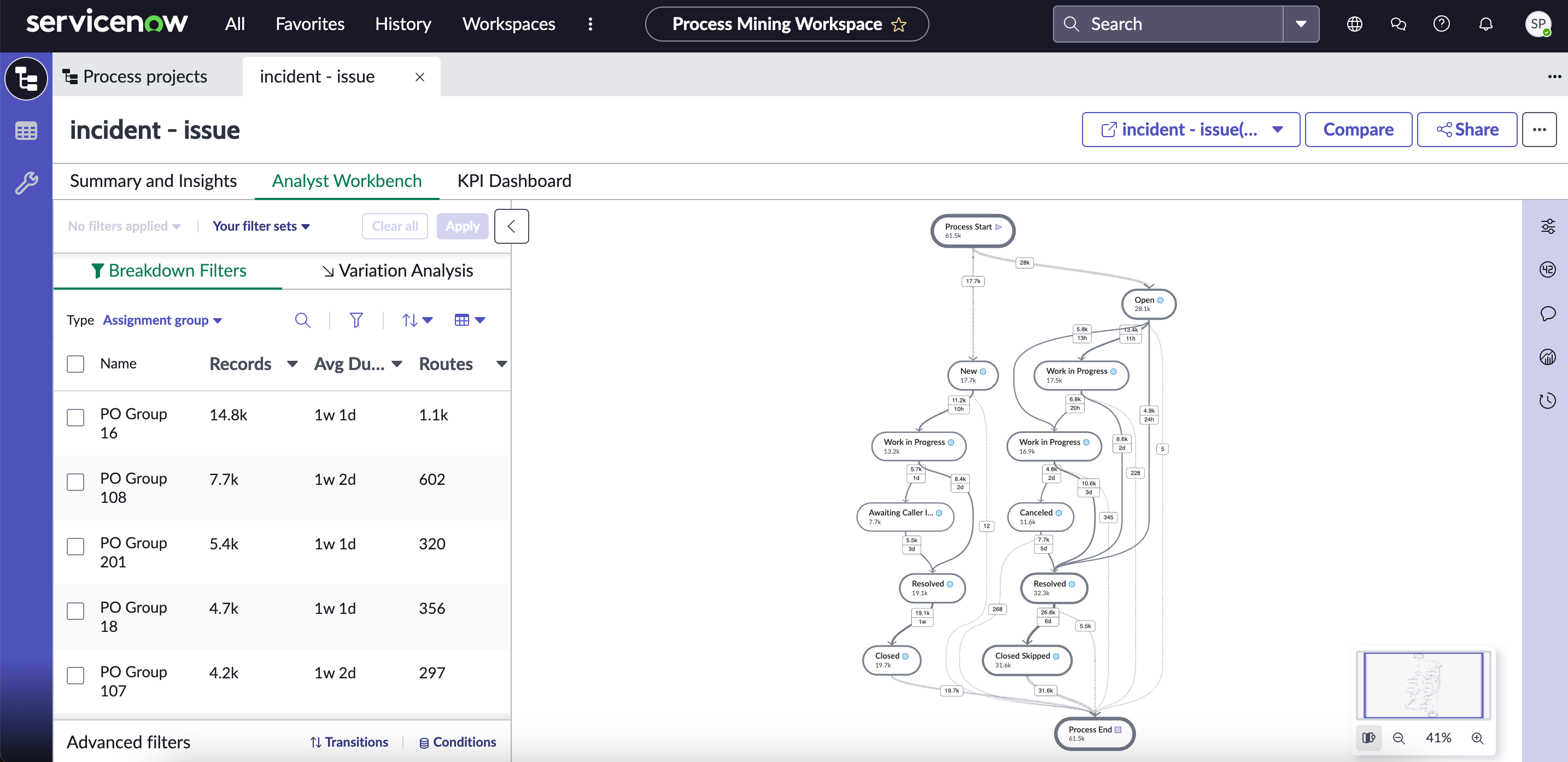Image resolution: width=1568 pixels, height=762 pixels.
Task: Open Your filter sets dropdown
Action: pyautogui.click(x=261, y=226)
